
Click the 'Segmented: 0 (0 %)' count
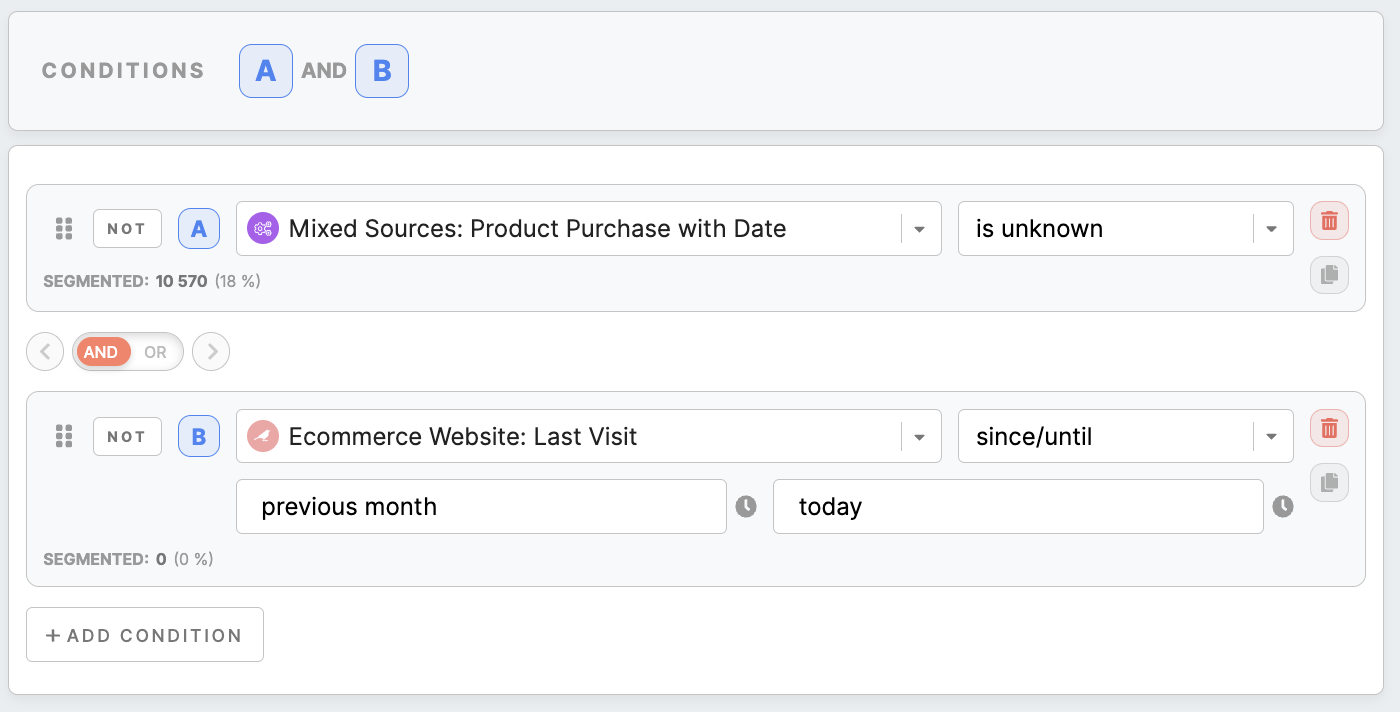coord(129,559)
